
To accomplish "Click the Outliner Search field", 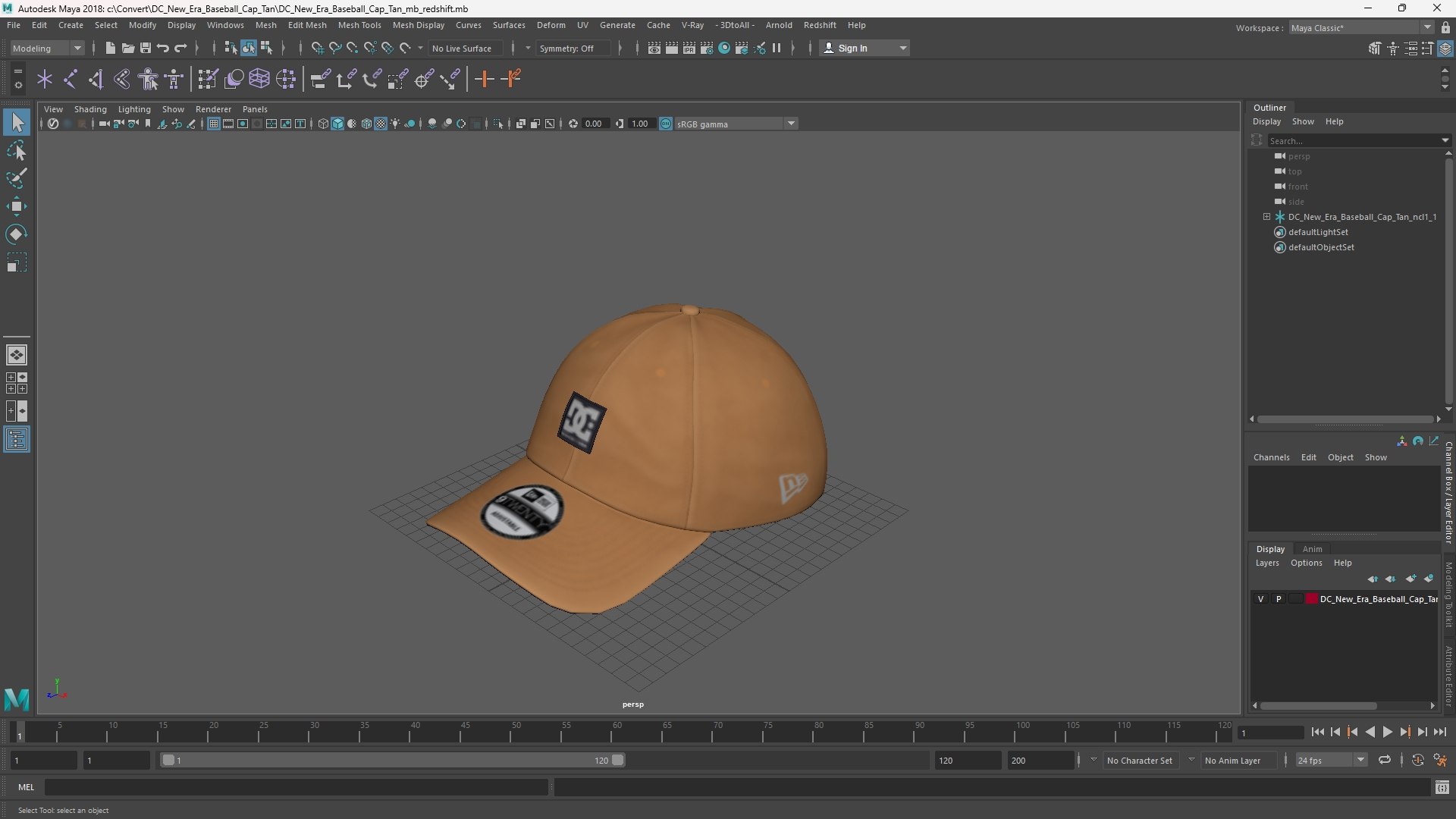I will pyautogui.click(x=1356, y=140).
